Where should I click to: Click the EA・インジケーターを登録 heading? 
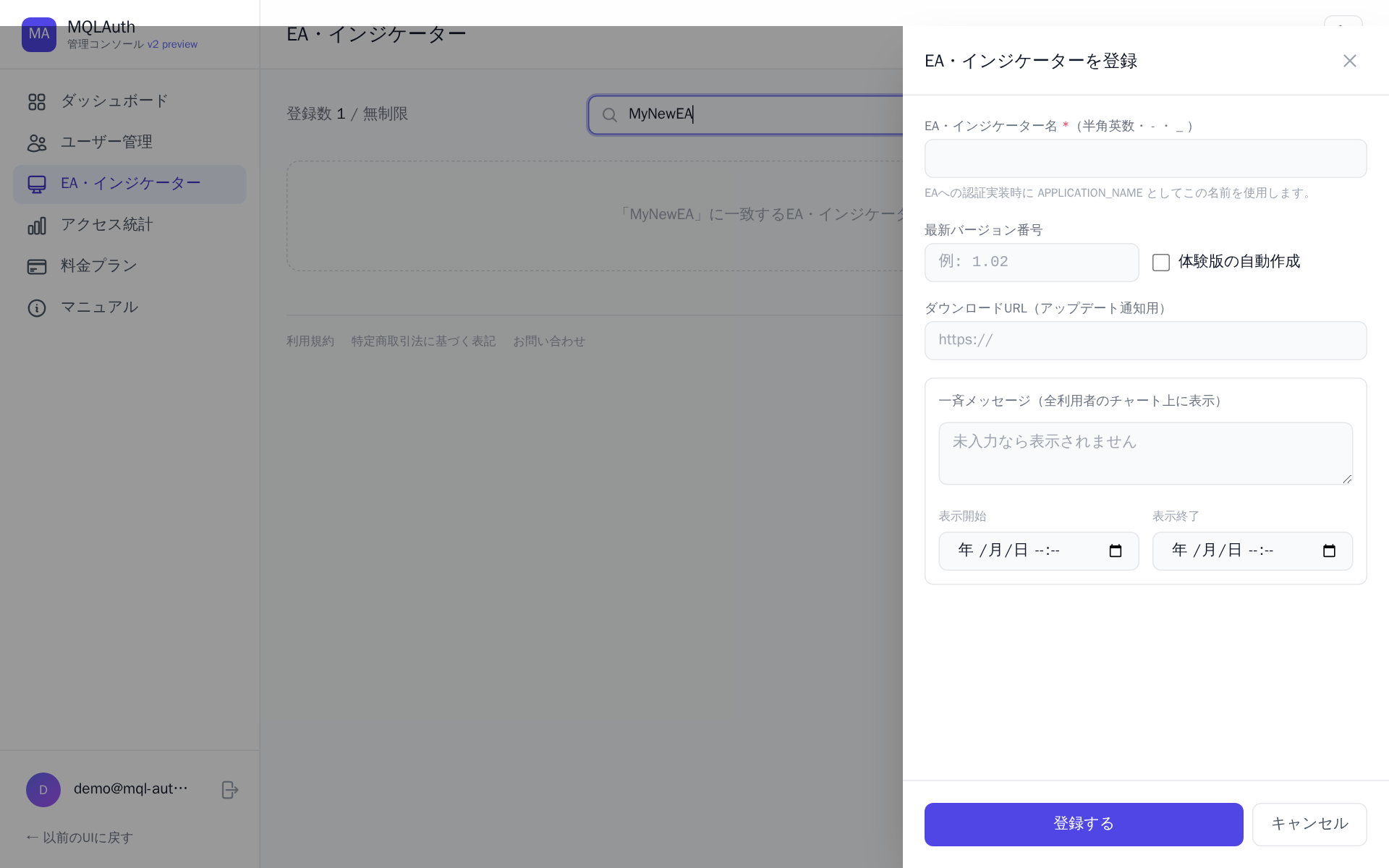click(1031, 61)
